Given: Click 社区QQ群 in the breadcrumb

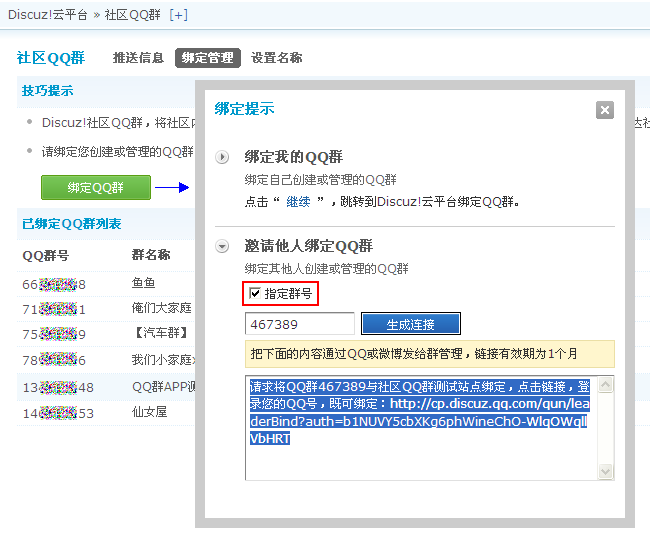Looking at the screenshot, I should [x=133, y=15].
